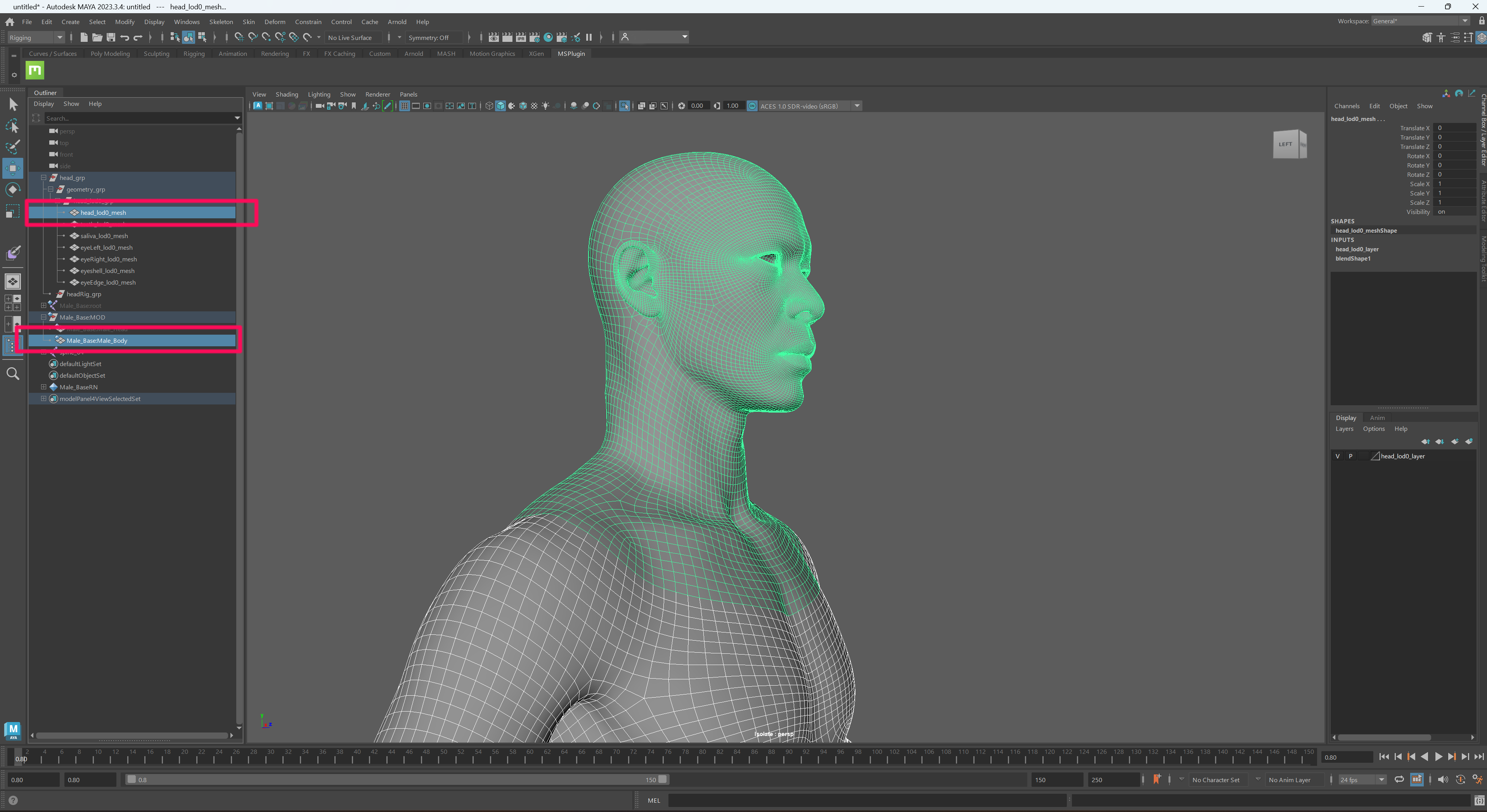Open the Deform menu

tap(275, 22)
